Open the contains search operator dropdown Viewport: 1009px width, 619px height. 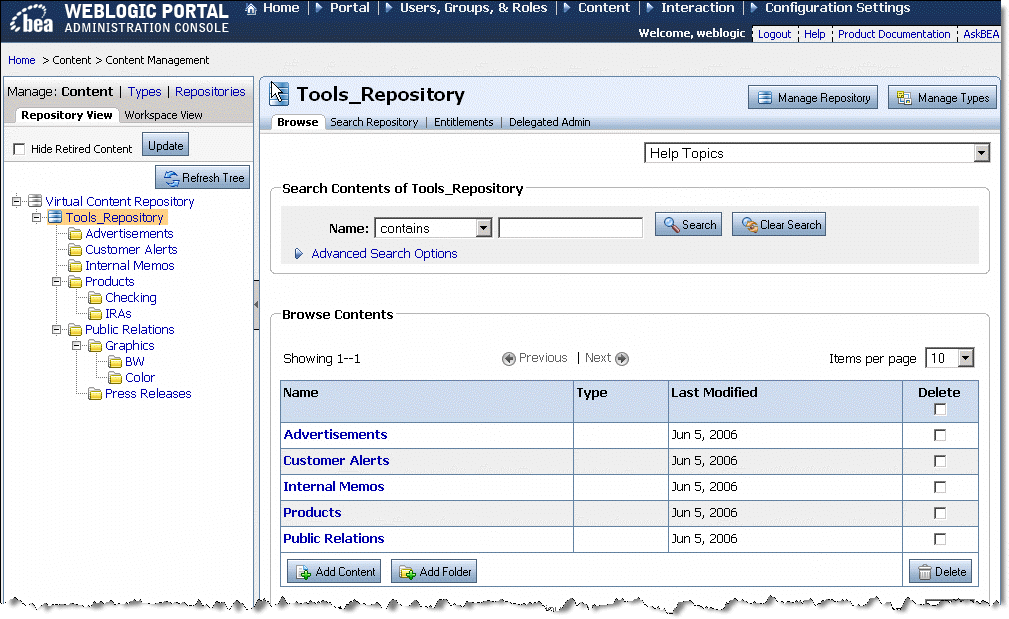[x=484, y=227]
